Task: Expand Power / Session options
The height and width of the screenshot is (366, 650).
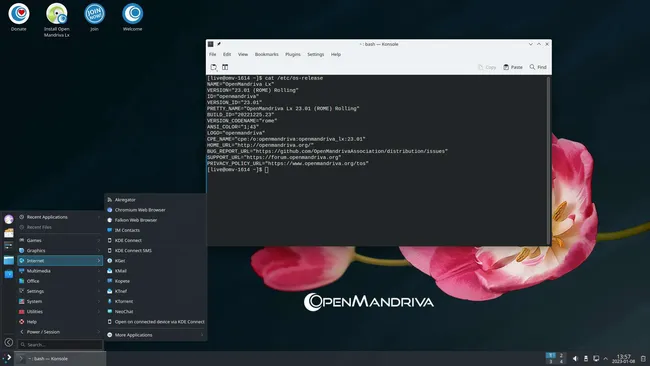Action: 60,332
